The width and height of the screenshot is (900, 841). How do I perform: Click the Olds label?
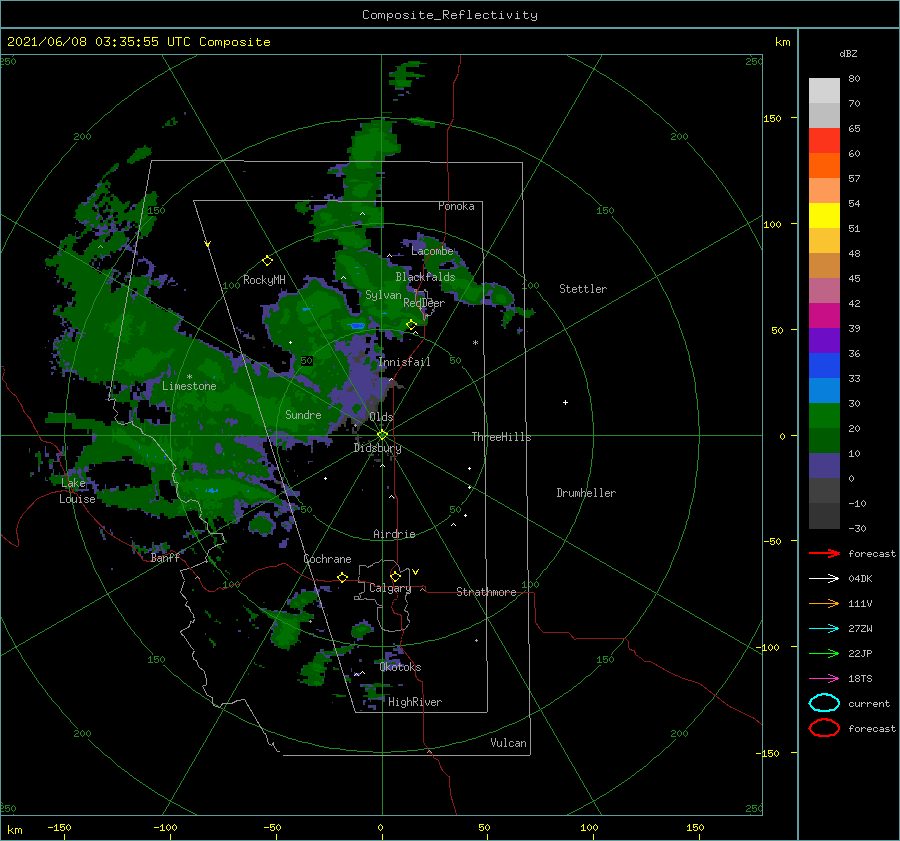pyautogui.click(x=381, y=417)
